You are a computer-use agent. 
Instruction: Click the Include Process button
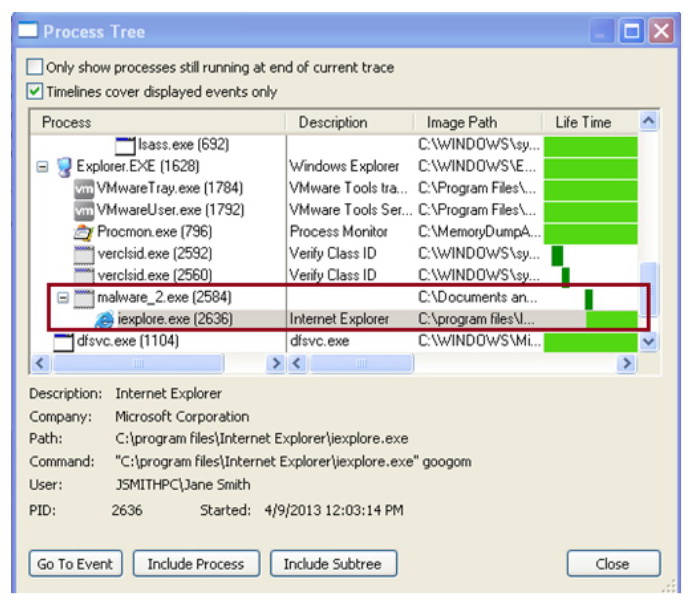[196, 564]
